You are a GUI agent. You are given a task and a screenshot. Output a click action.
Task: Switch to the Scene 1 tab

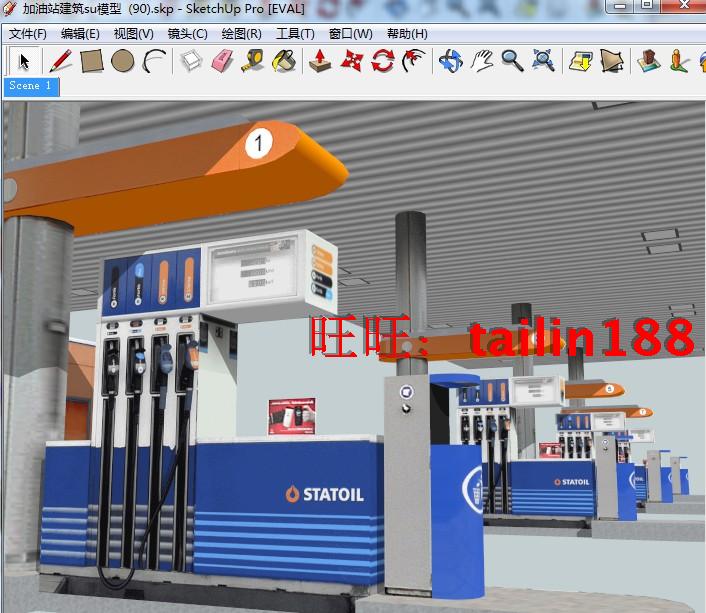[x=31, y=86]
